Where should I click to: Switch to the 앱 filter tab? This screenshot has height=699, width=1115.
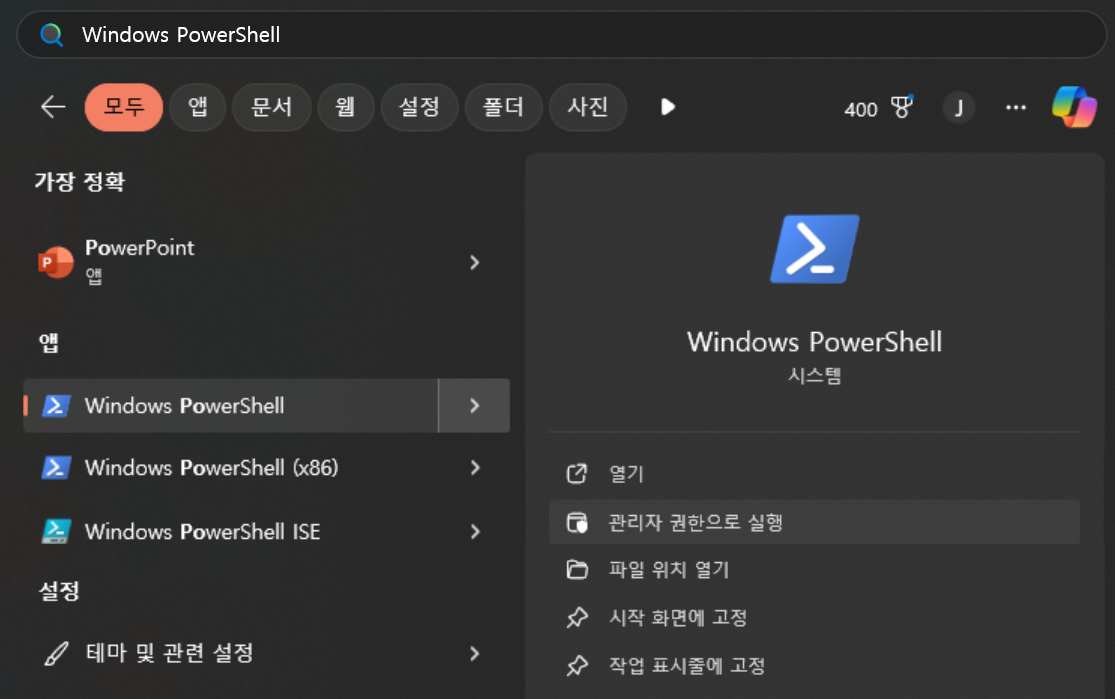(198, 107)
